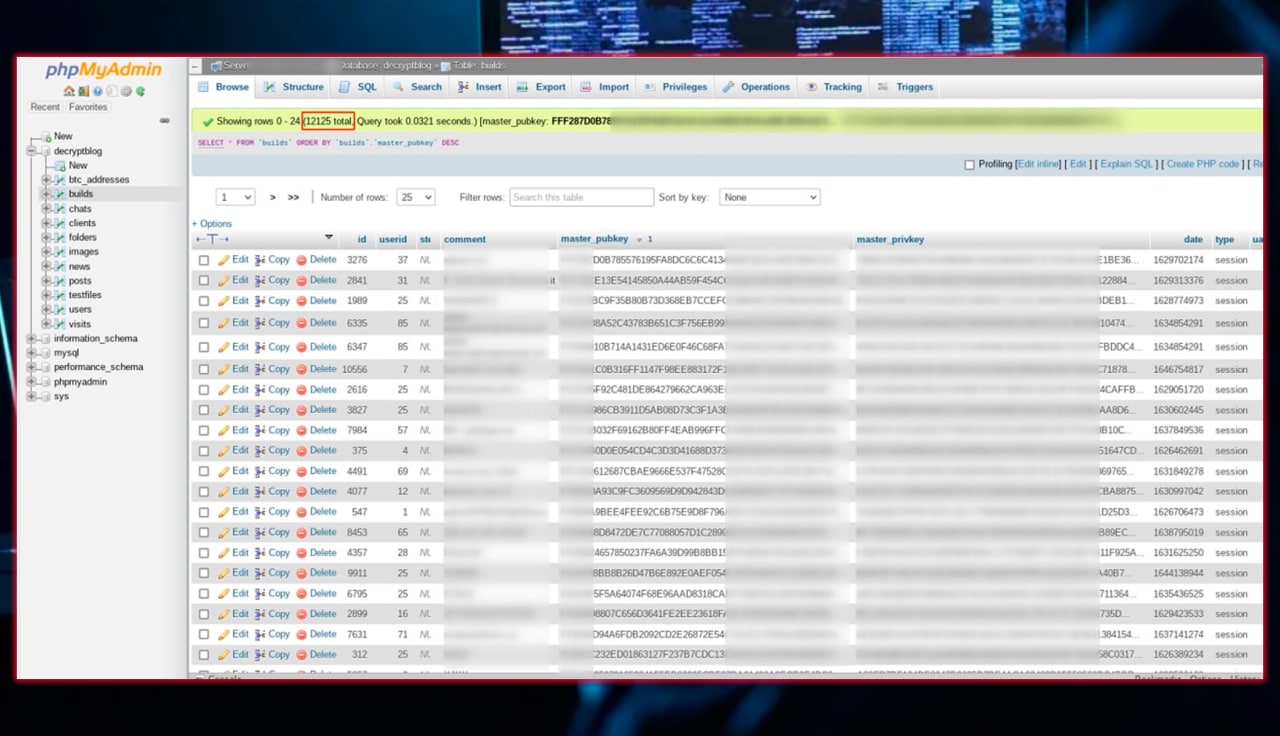The height and width of the screenshot is (736, 1280).
Task: Click the sidebar link chain icon
Action: [165, 121]
